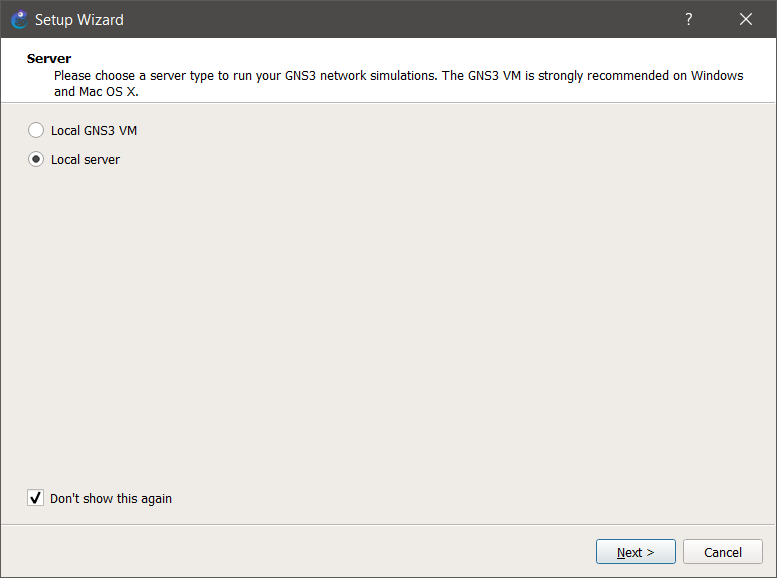Click empty title bar space before help button
Image resolution: width=777 pixels, height=578 pixels.
pyautogui.click(x=400, y=19)
